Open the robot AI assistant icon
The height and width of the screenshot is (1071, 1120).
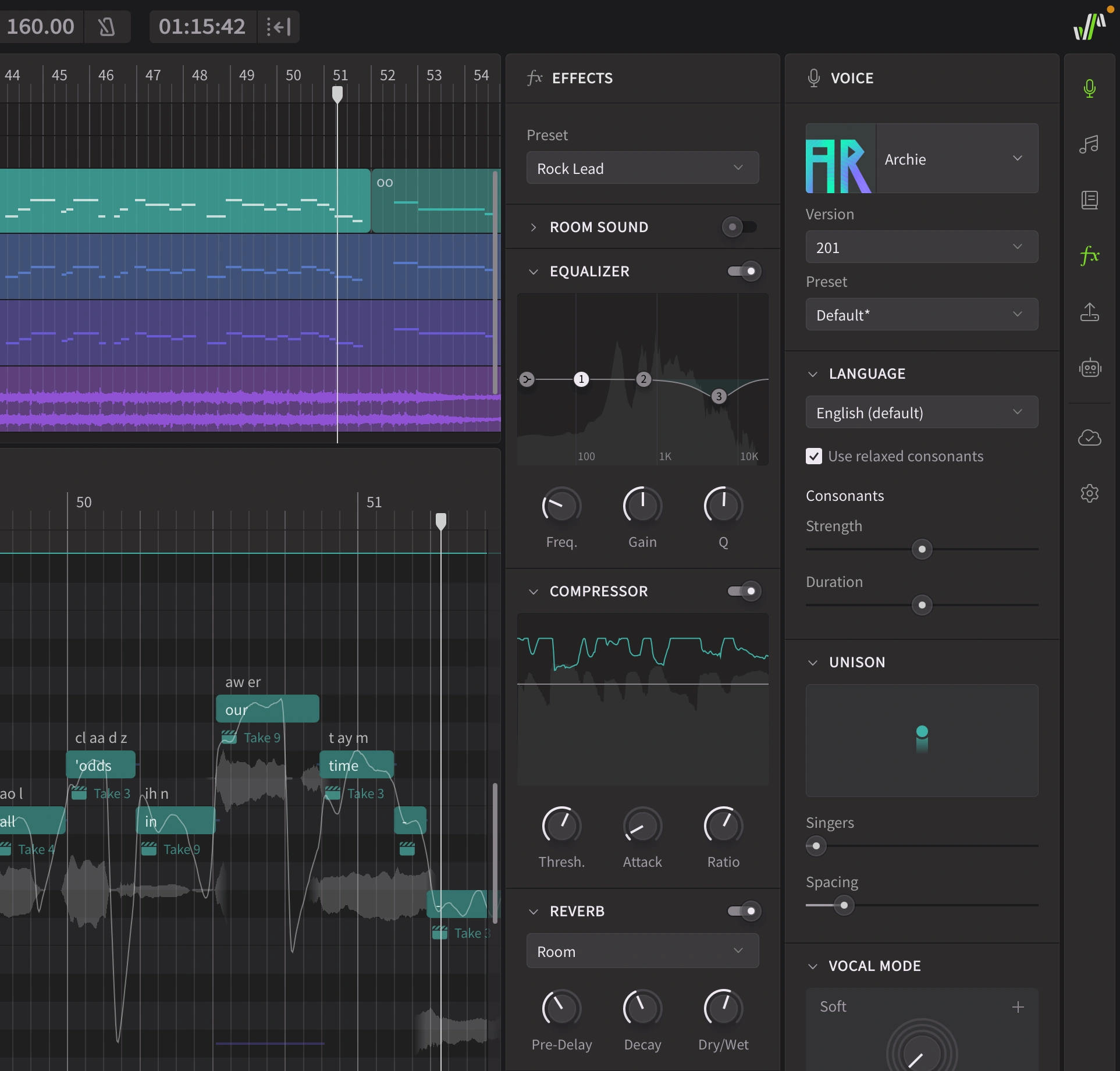(1089, 368)
